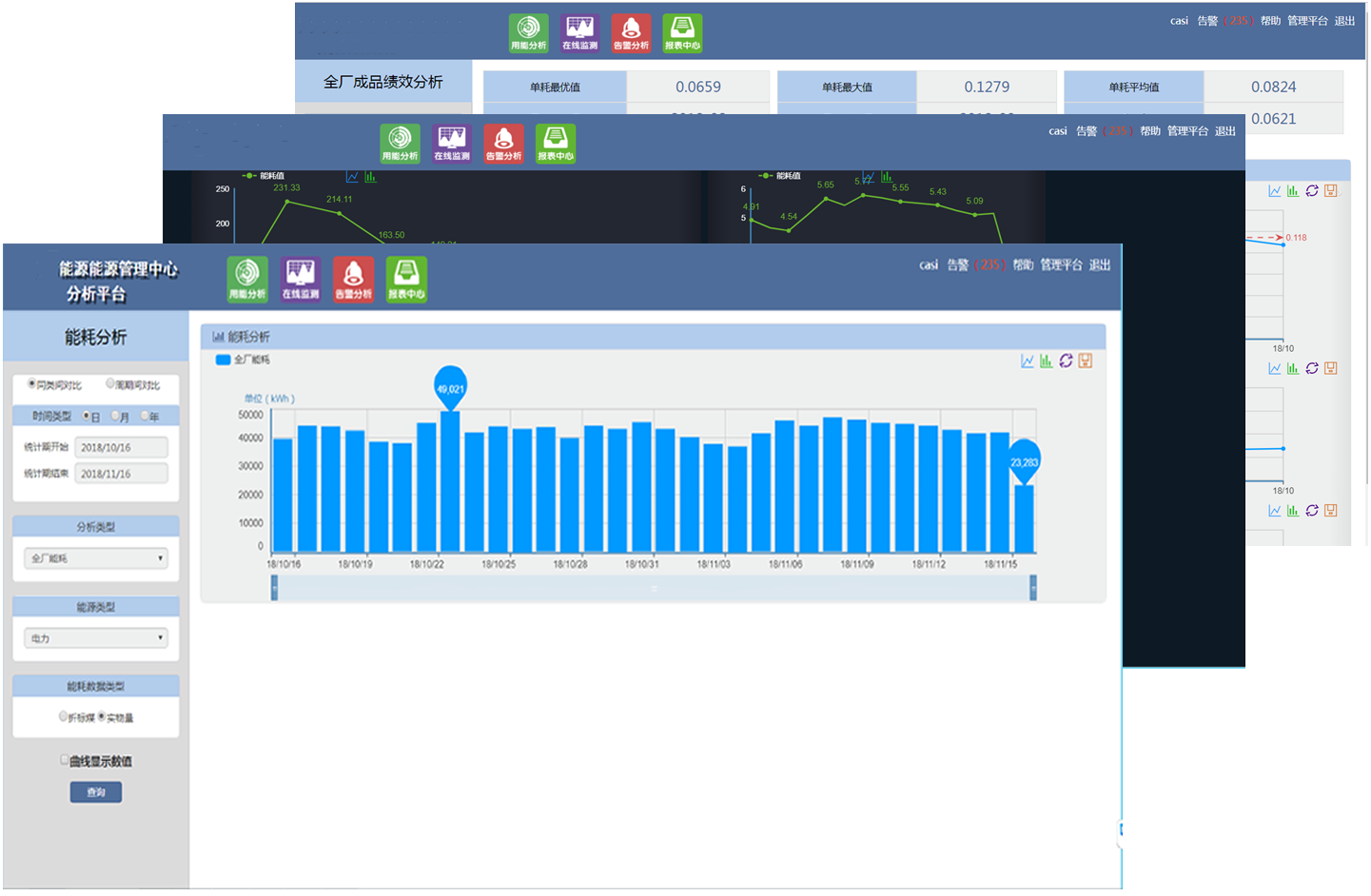The width and height of the screenshot is (1371, 896).
Task: Click 在线监测 icon in middle dark window
Action: 452,144
